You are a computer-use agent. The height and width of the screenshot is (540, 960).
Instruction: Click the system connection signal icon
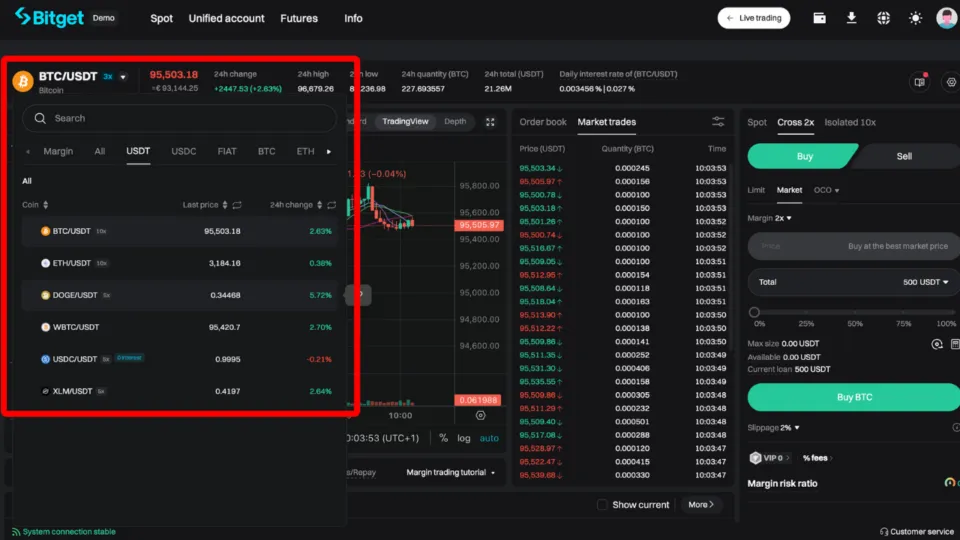click(16, 531)
